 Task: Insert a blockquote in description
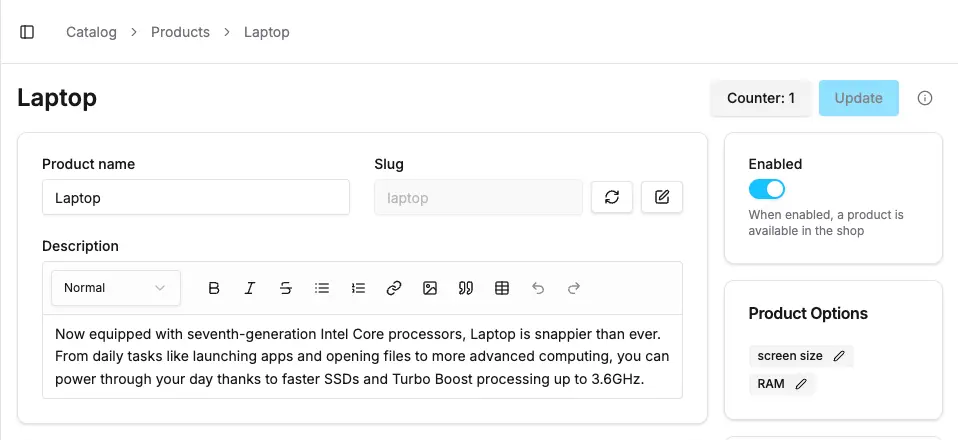[x=466, y=288]
